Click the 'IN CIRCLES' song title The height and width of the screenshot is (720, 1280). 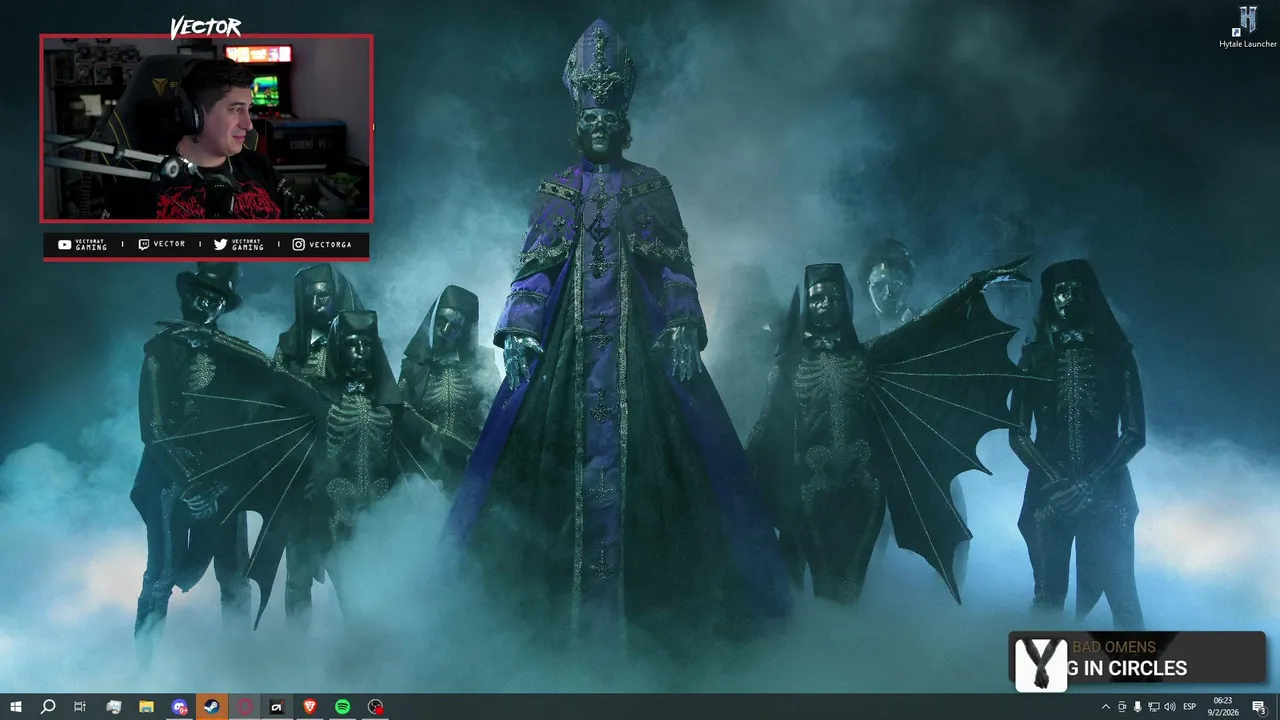click(1134, 669)
